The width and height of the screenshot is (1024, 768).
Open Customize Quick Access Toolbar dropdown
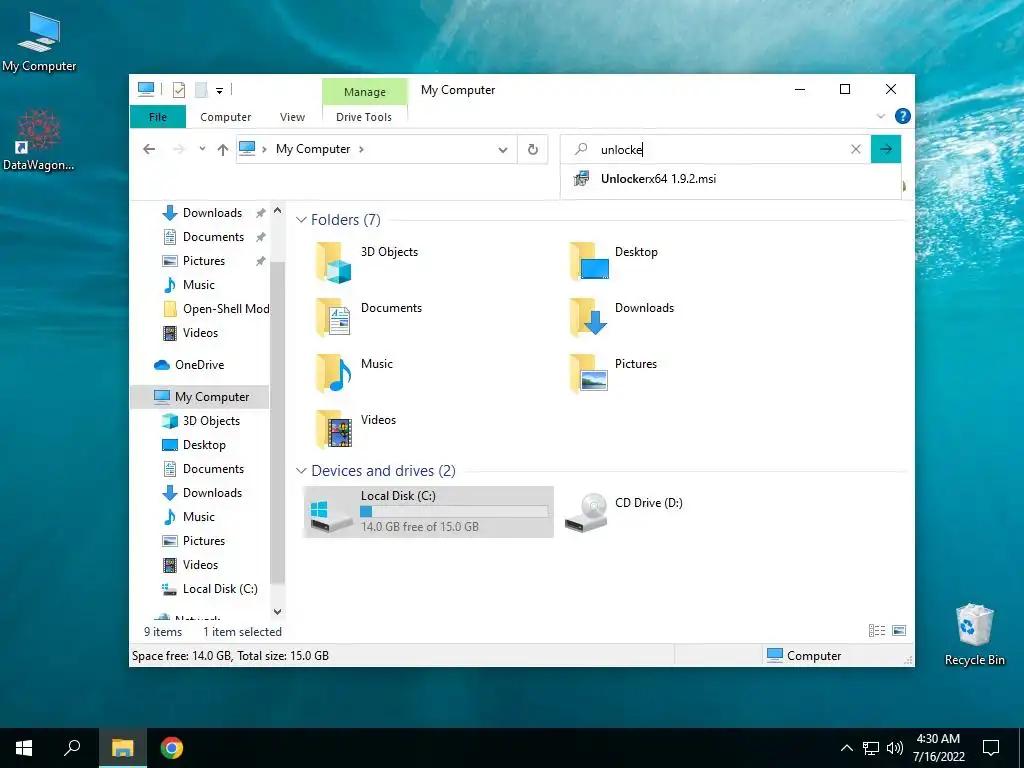(219, 91)
